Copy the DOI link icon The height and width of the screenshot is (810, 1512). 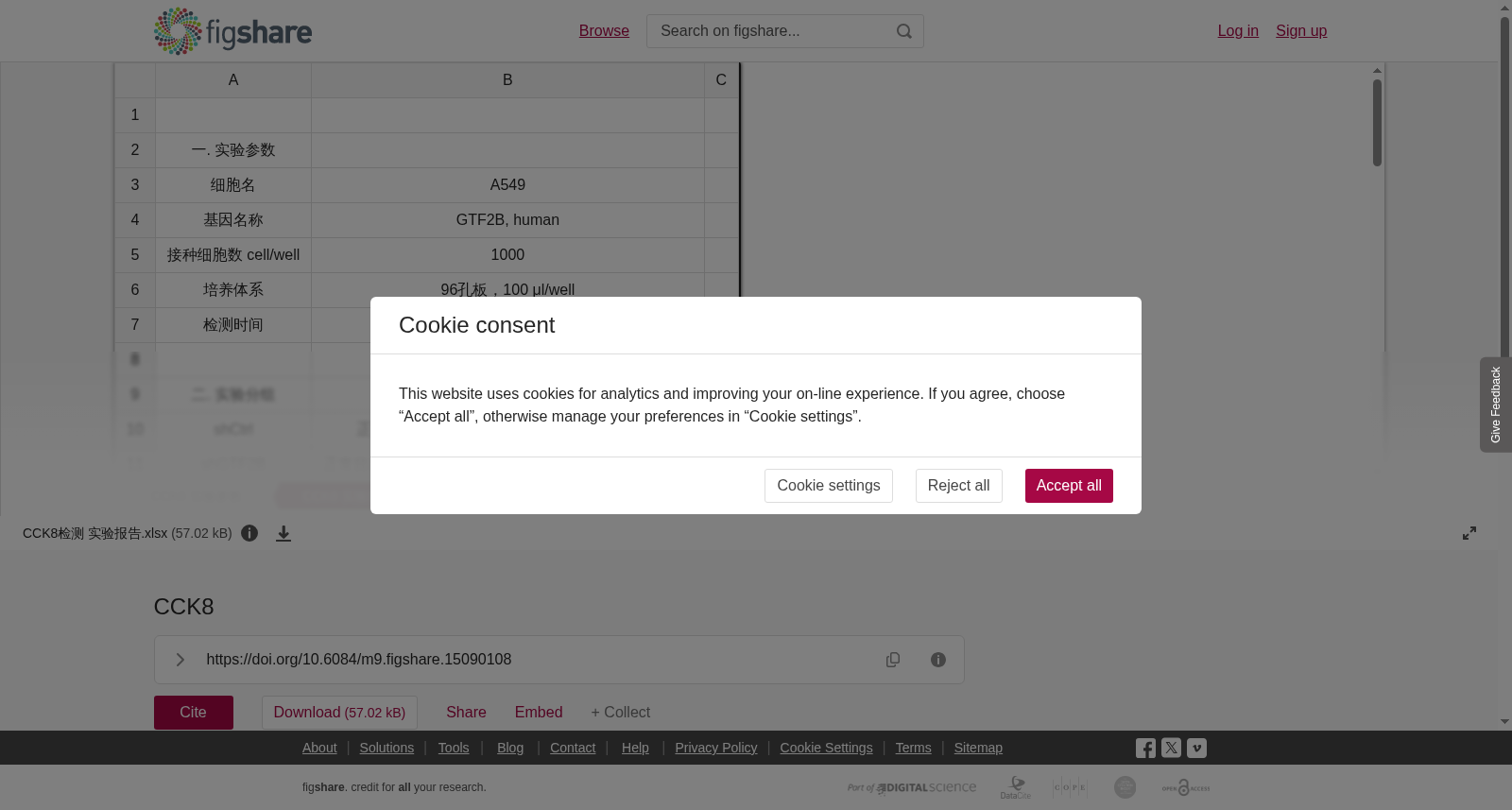pyautogui.click(x=893, y=660)
